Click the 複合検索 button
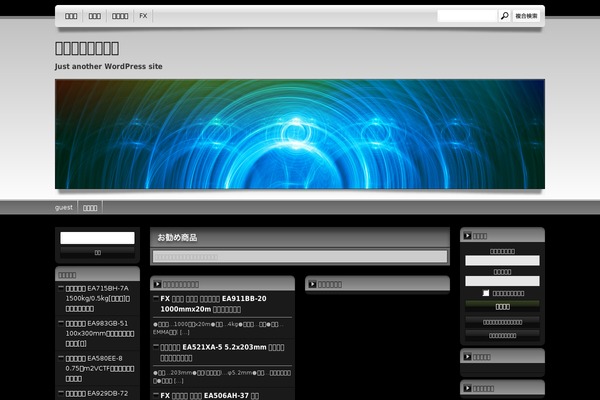Screen dimensions: 600x400 527,16
